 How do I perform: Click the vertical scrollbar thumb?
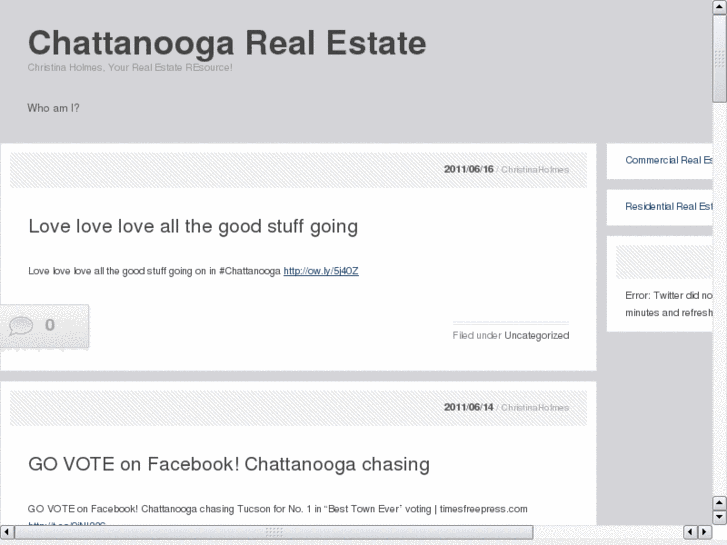tap(720, 58)
